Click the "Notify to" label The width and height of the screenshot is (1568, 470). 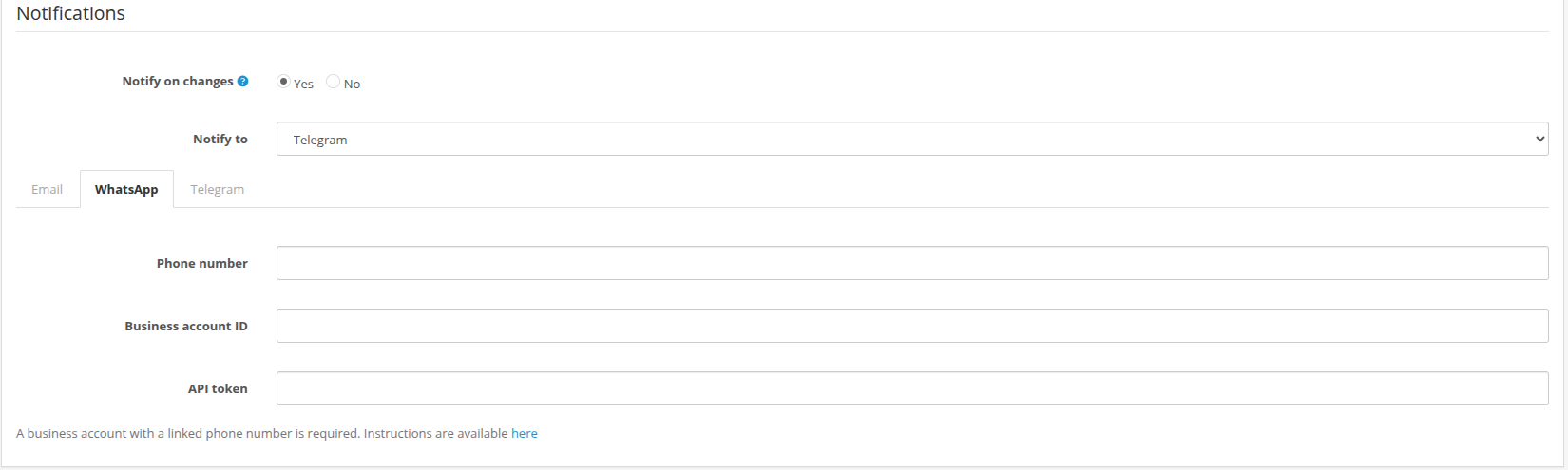click(x=220, y=139)
